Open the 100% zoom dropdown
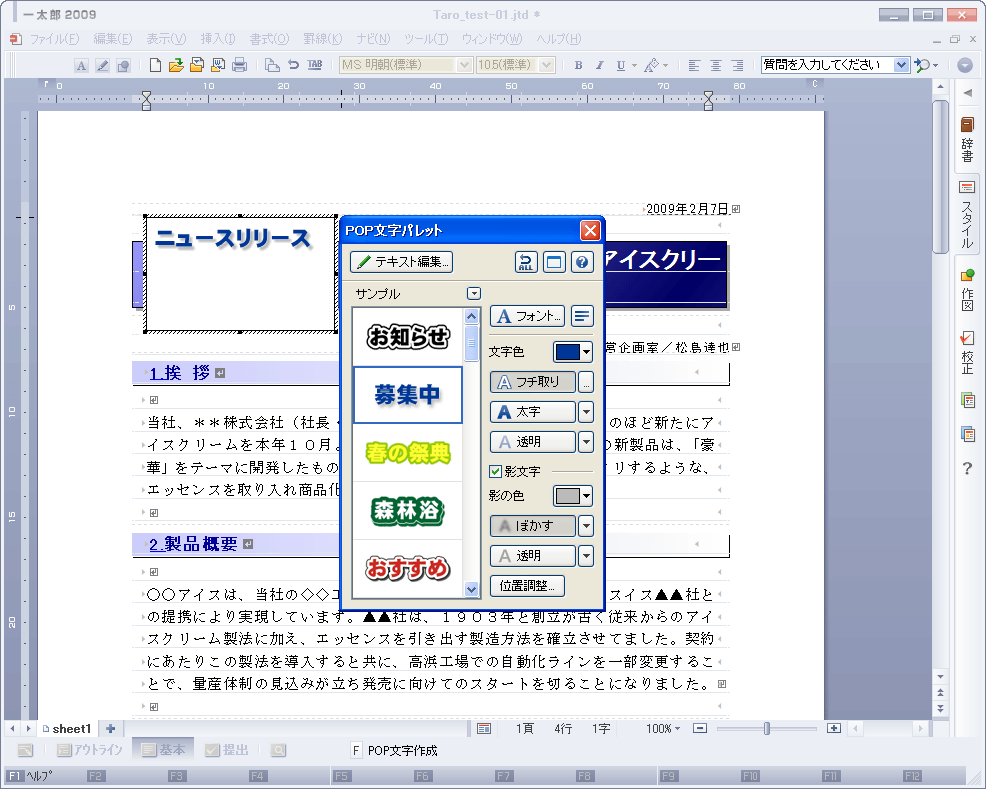The image size is (986, 789). pyautogui.click(x=663, y=728)
